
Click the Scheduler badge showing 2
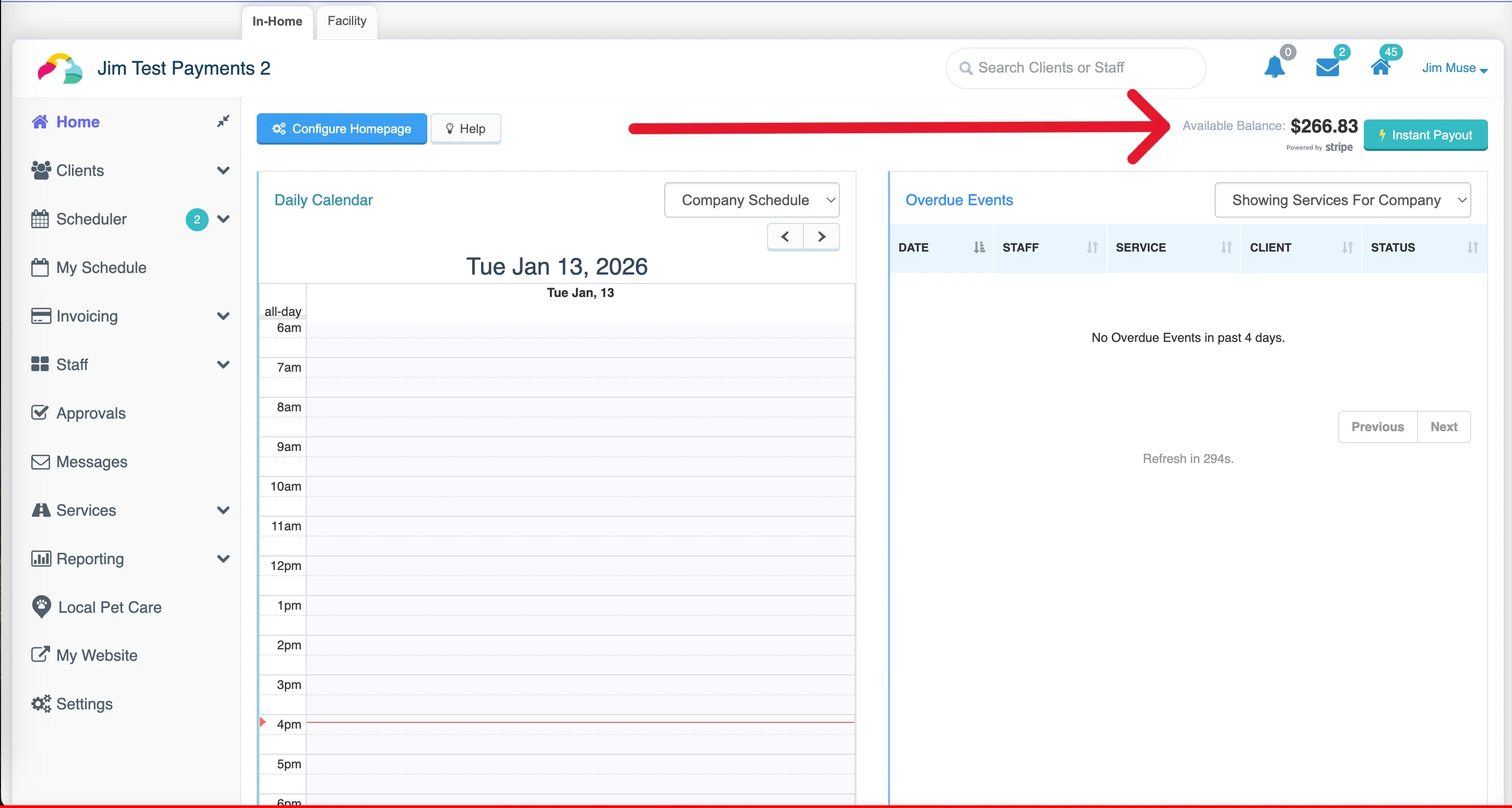[x=197, y=220]
